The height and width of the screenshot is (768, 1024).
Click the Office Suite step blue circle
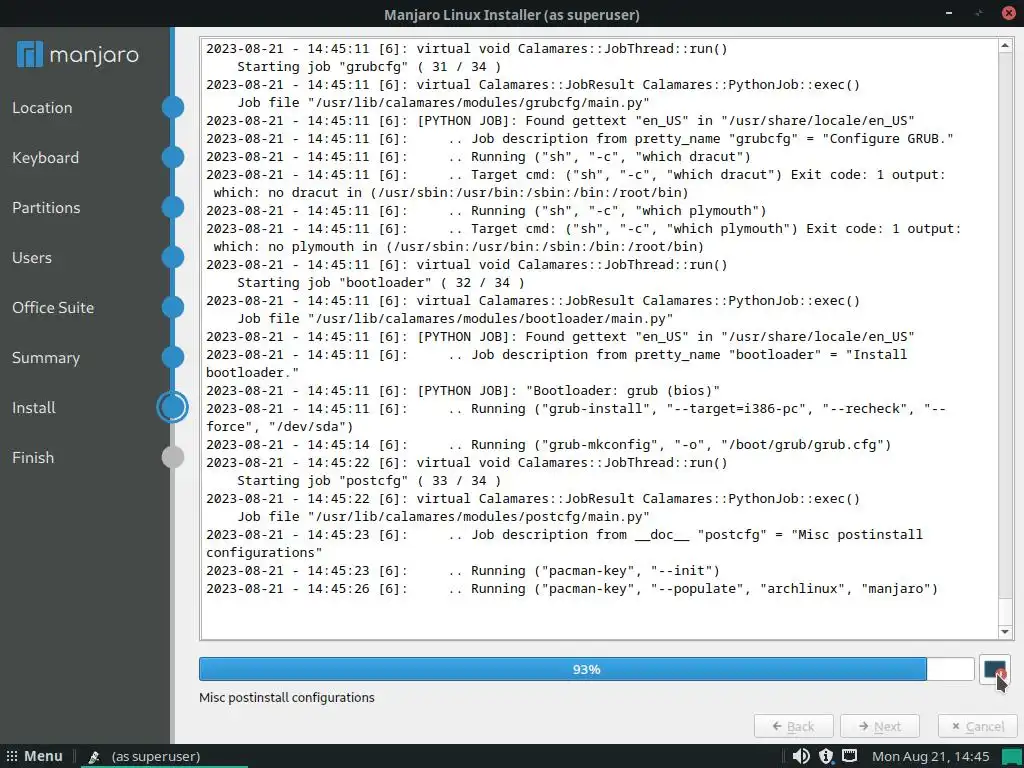[x=172, y=307]
